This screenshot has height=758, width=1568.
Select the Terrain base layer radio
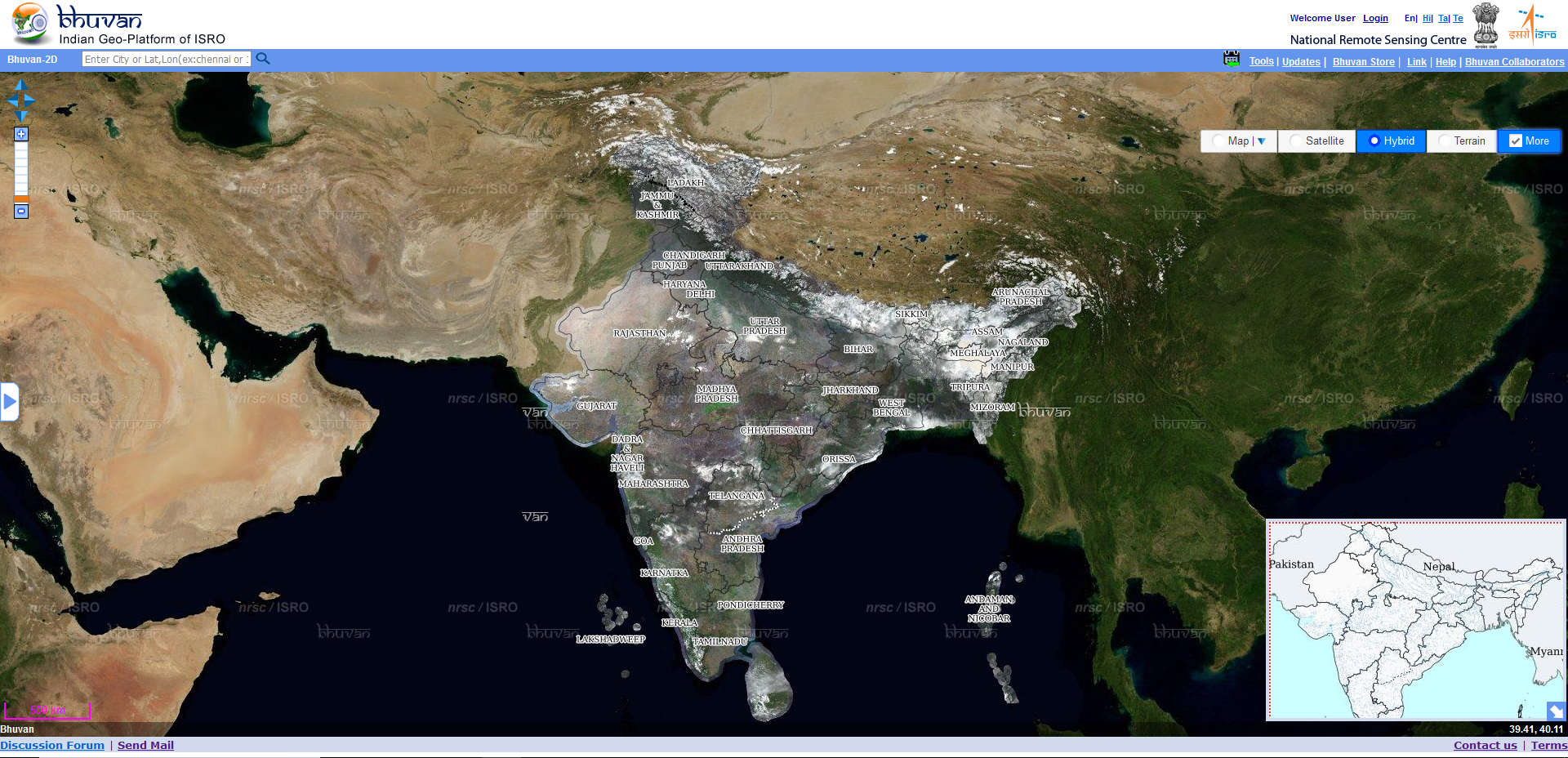click(x=1444, y=141)
